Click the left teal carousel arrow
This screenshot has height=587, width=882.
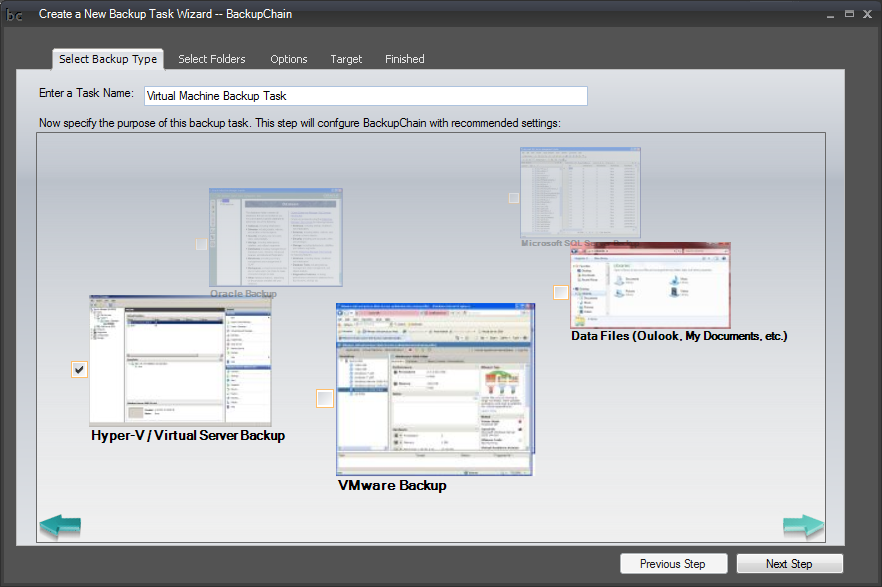(60, 526)
